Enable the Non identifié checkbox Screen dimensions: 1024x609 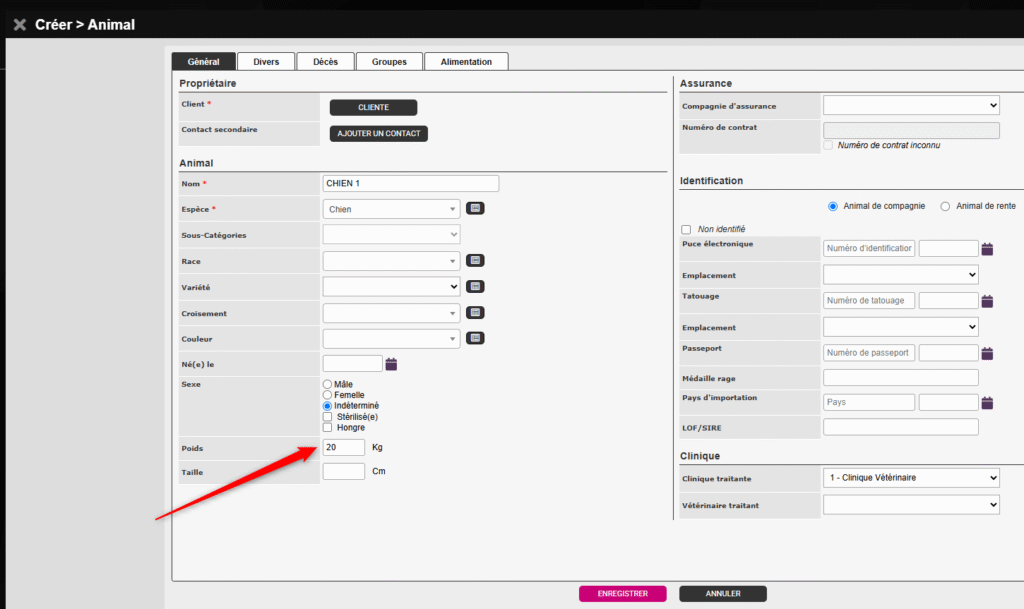click(686, 229)
